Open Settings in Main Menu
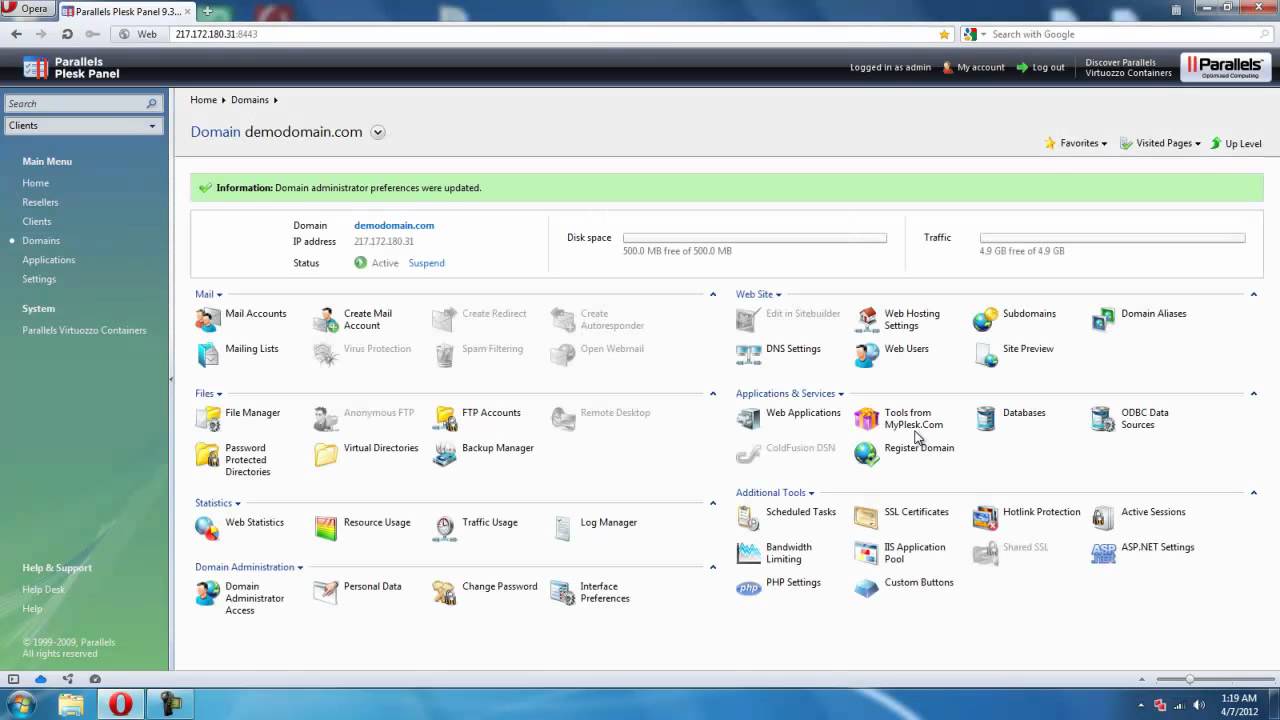1280x720 pixels. [x=39, y=279]
